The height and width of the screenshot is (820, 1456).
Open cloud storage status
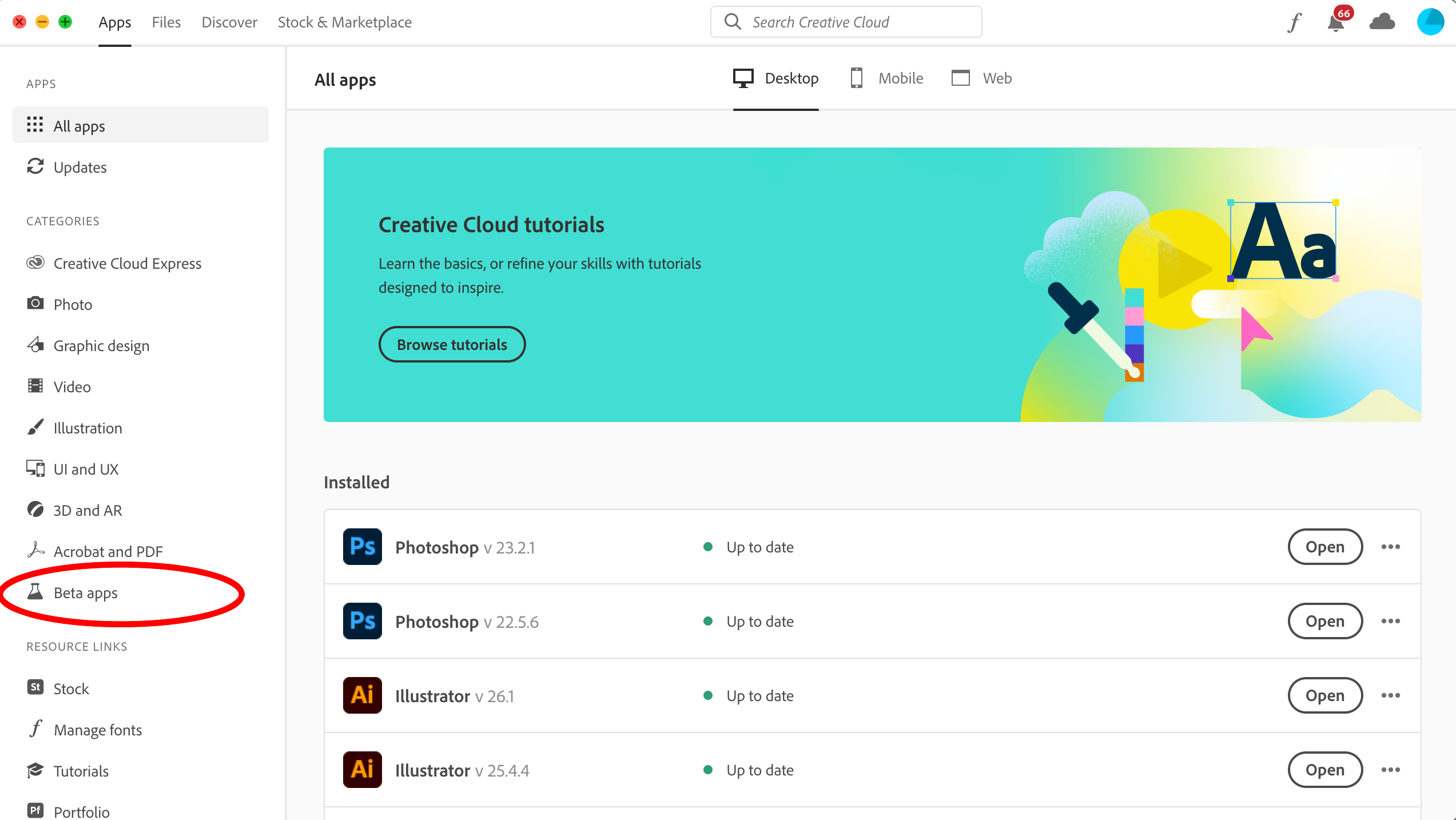1383,22
